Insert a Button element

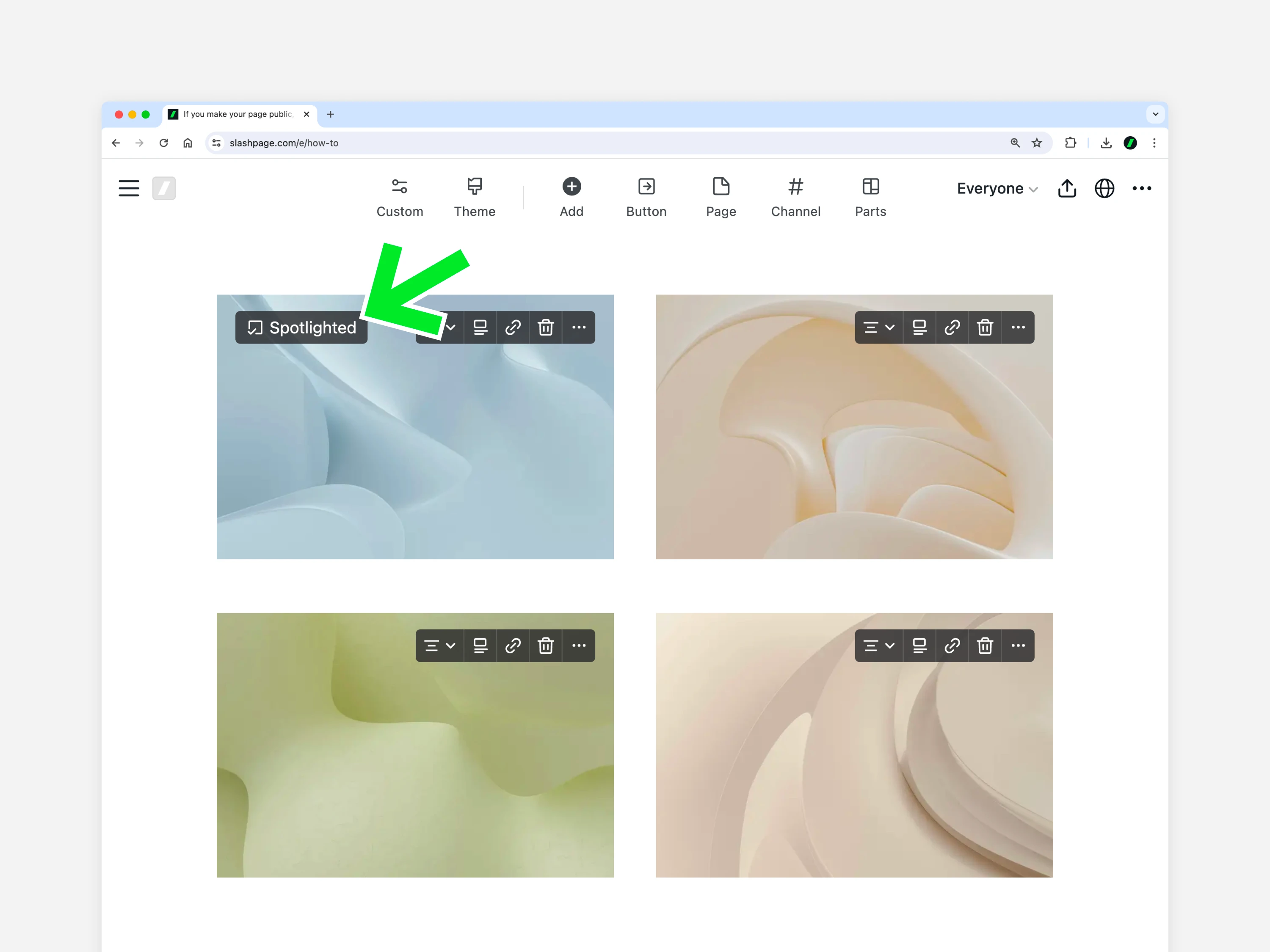coord(646,198)
